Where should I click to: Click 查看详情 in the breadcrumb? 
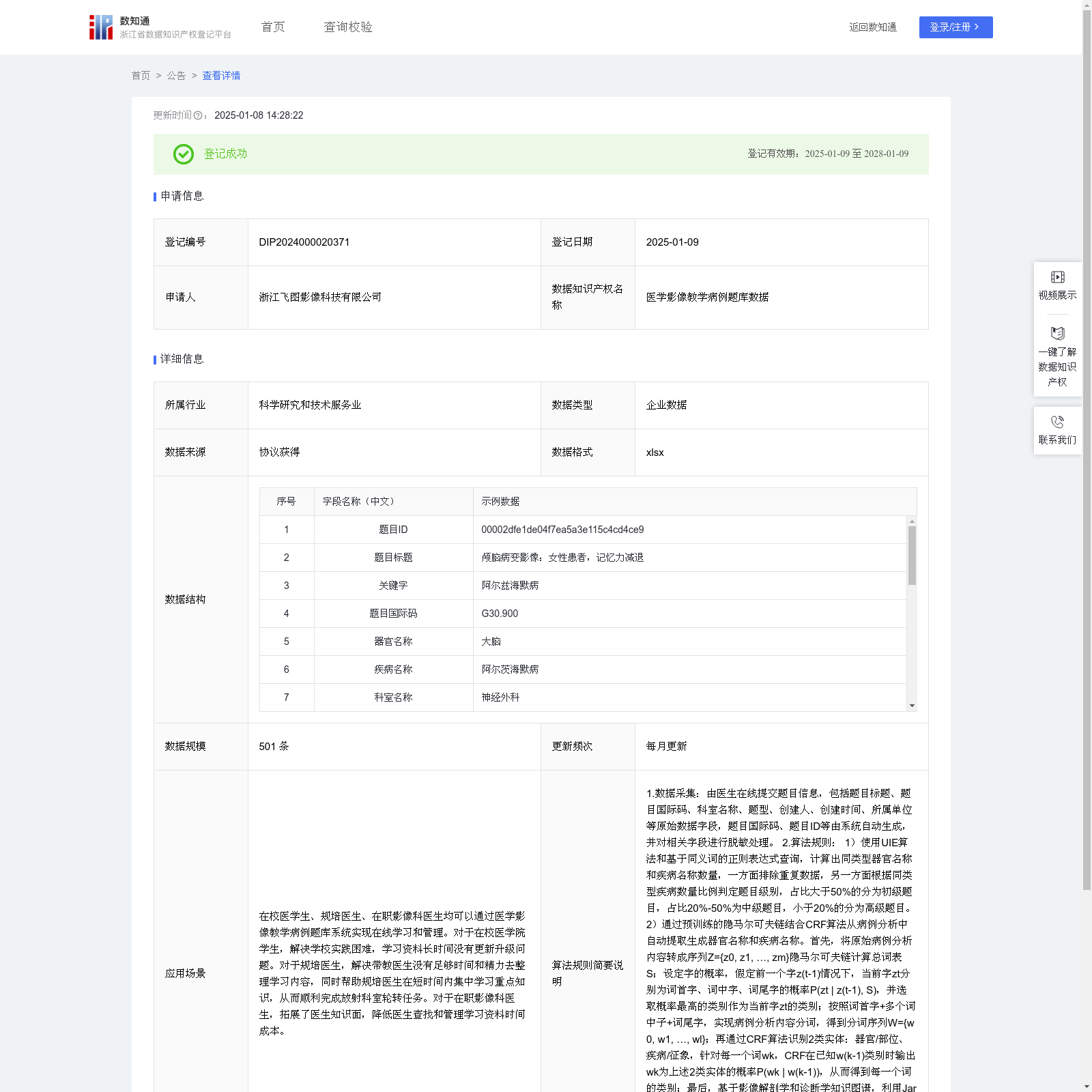click(221, 76)
